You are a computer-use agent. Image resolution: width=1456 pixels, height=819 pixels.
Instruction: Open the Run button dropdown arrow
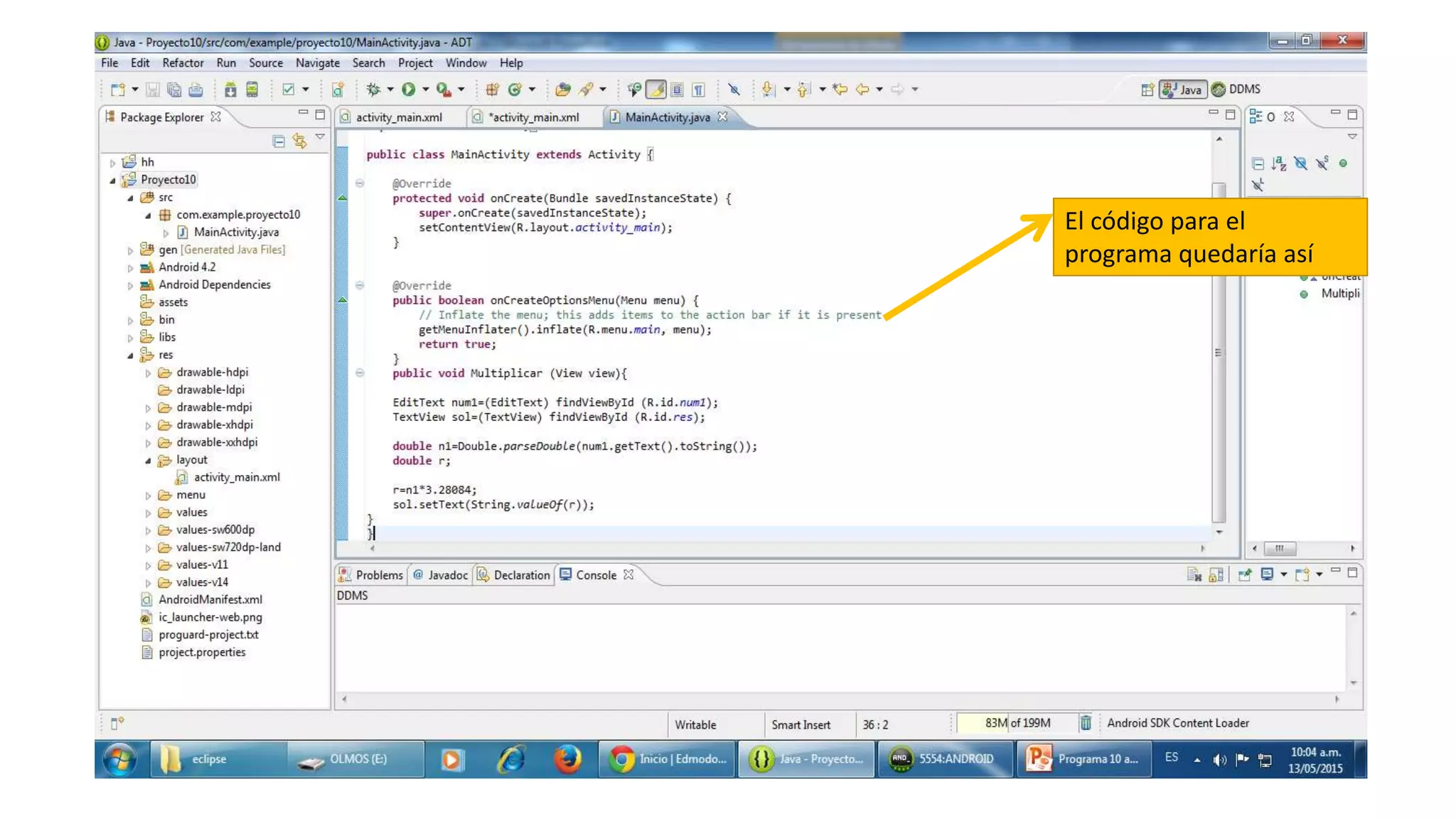[x=425, y=89]
